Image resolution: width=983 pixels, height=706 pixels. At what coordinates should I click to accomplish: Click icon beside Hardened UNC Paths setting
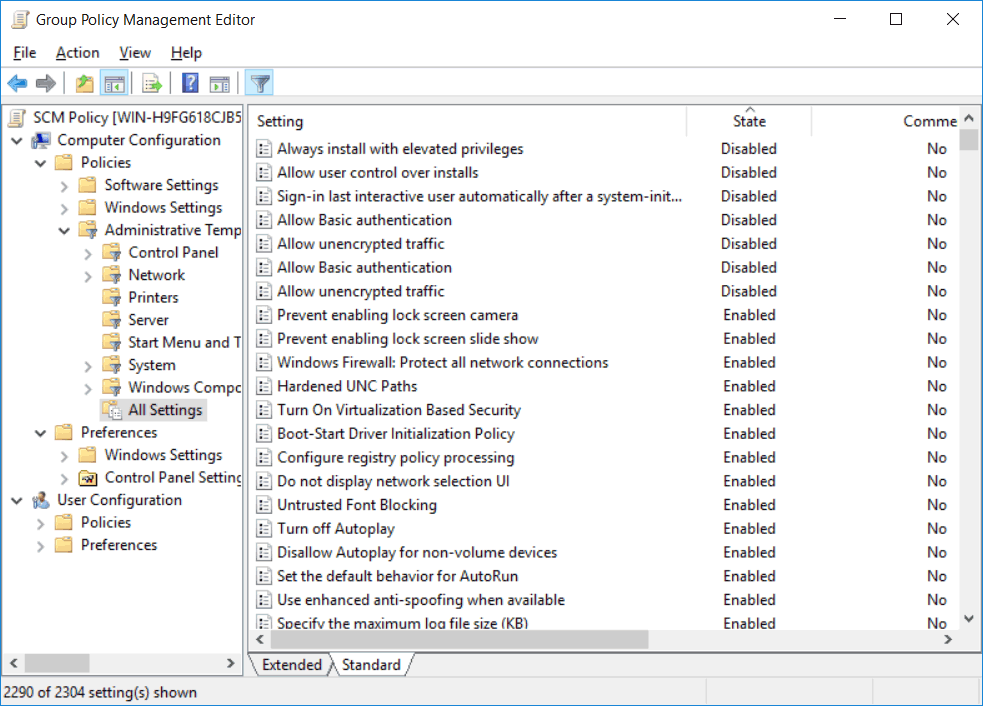(x=264, y=386)
